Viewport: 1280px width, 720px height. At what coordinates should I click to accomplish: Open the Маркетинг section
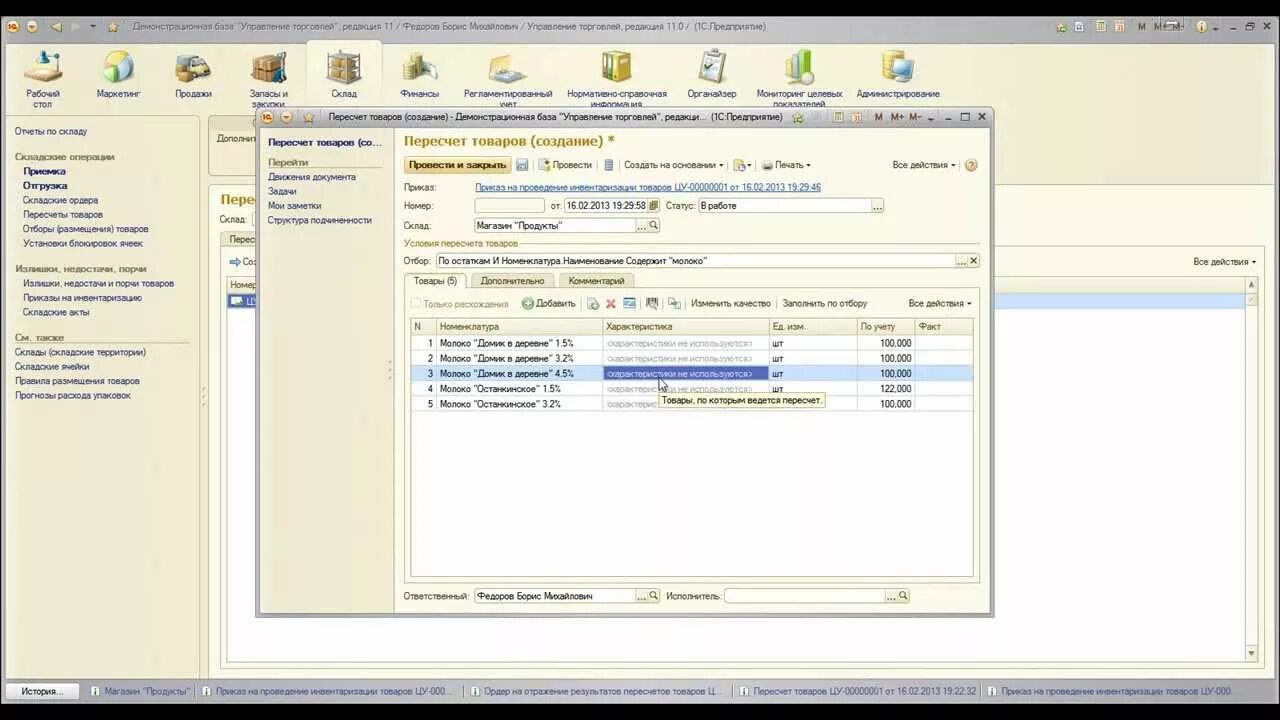tap(118, 75)
